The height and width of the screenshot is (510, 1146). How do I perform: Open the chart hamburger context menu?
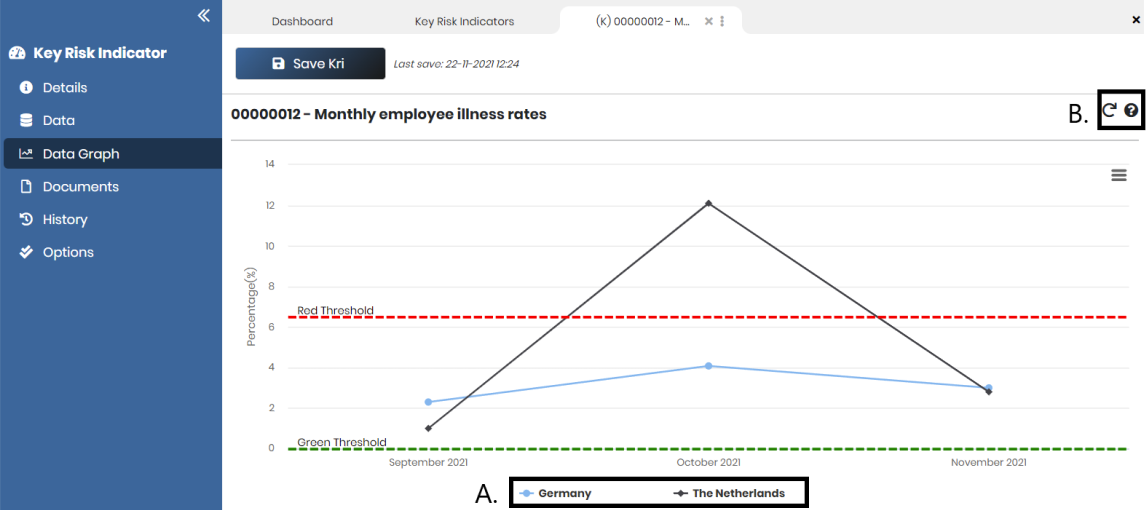coord(1119,175)
